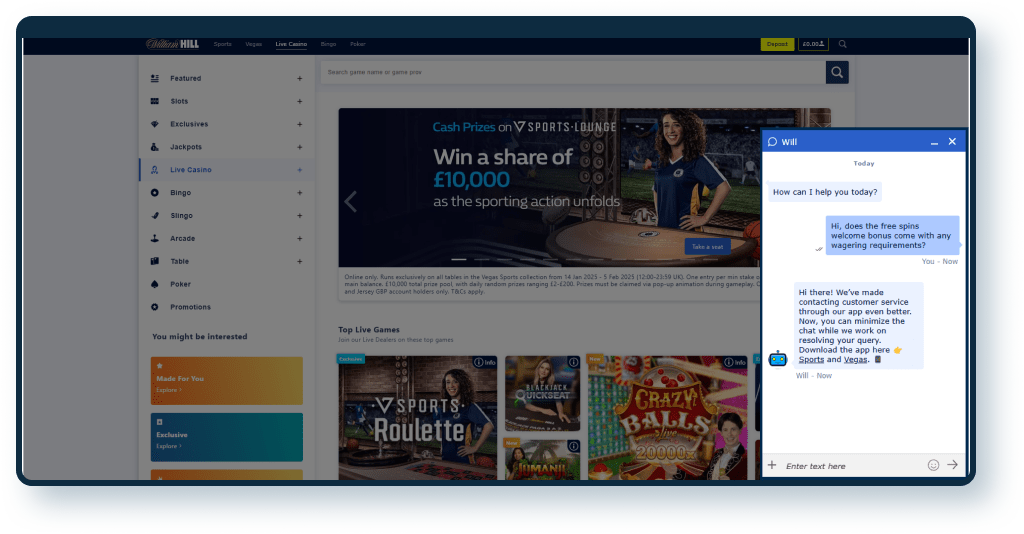Follow the Vegas app link in chat
Image resolution: width=1024 pixels, height=534 pixels.
[x=856, y=360]
